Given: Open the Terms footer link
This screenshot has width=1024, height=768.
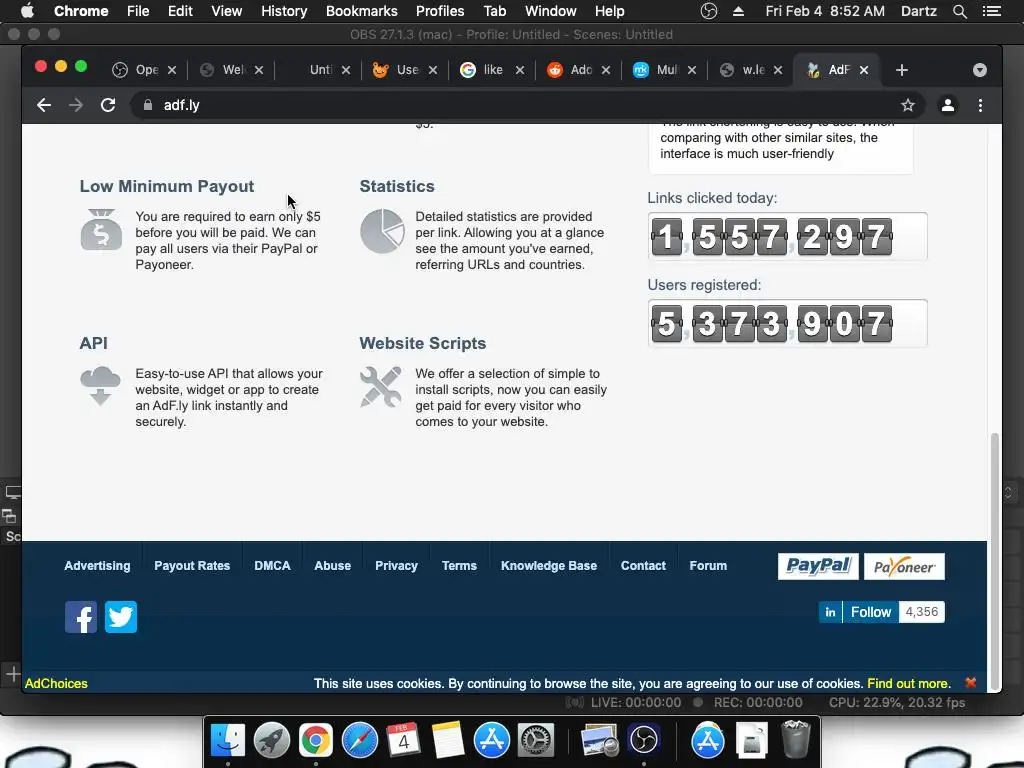Looking at the screenshot, I should coord(459,566).
